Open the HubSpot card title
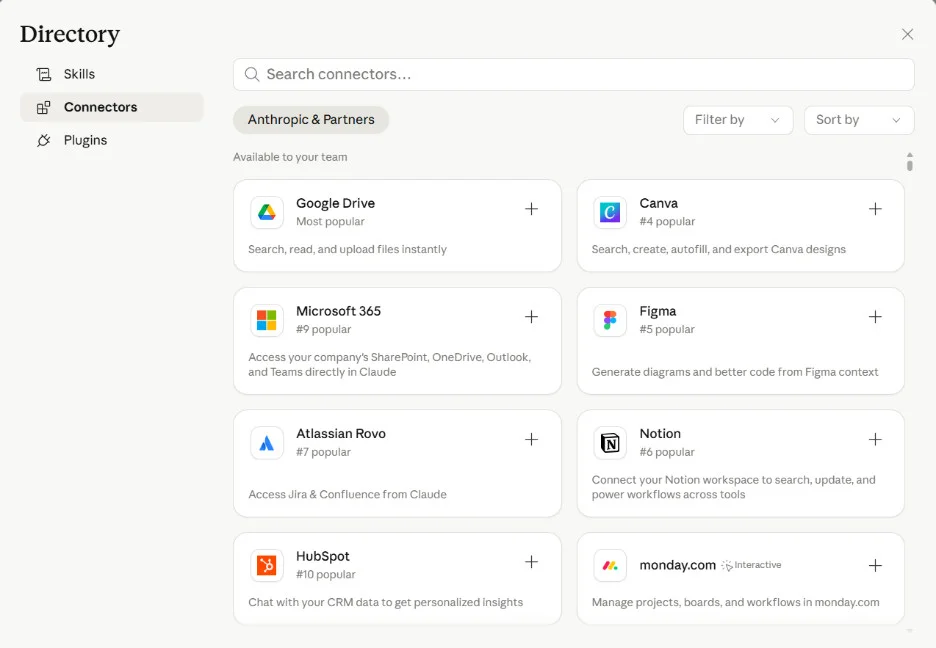The width and height of the screenshot is (936, 648). pos(323,556)
